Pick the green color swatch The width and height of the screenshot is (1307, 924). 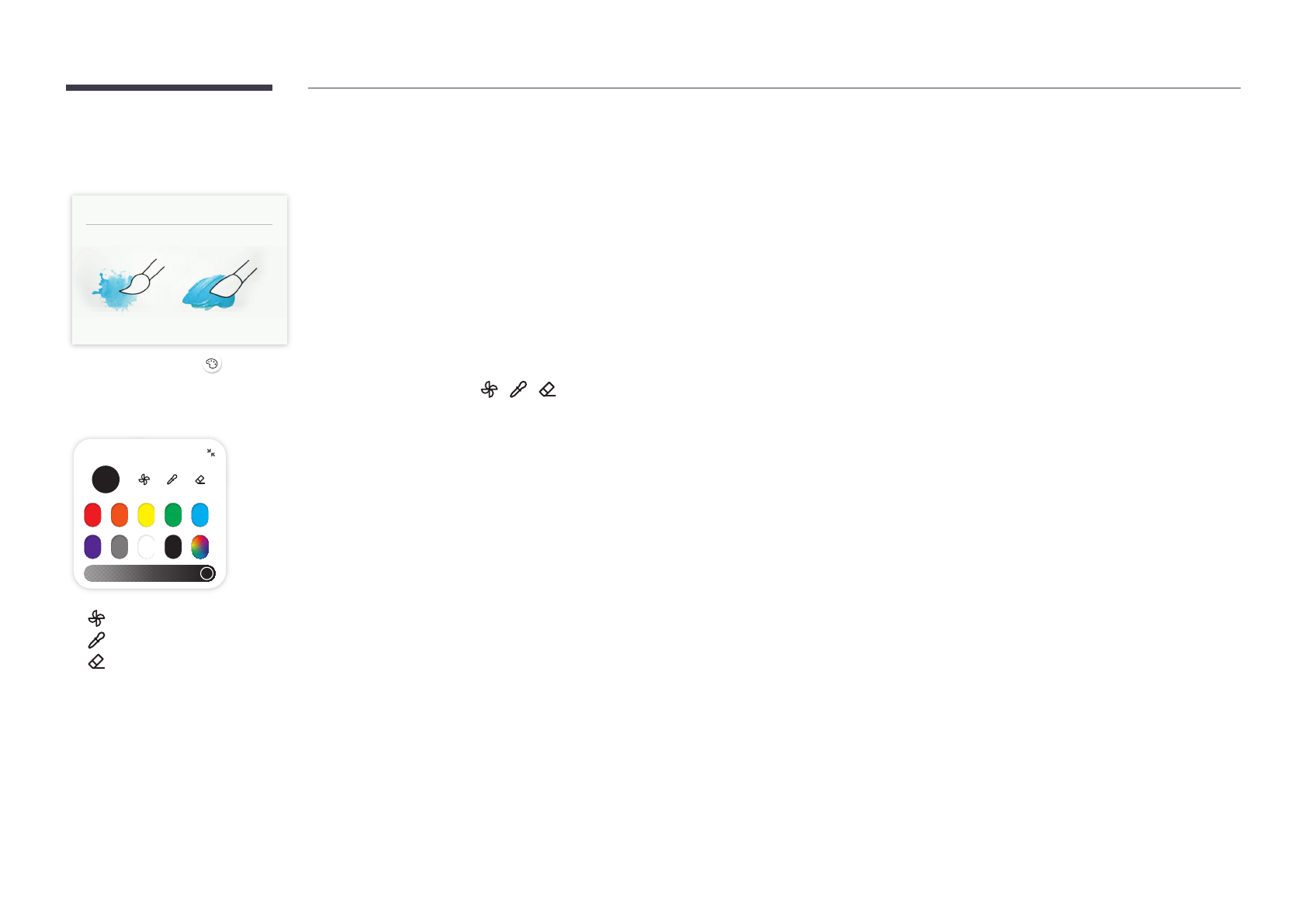(173, 514)
